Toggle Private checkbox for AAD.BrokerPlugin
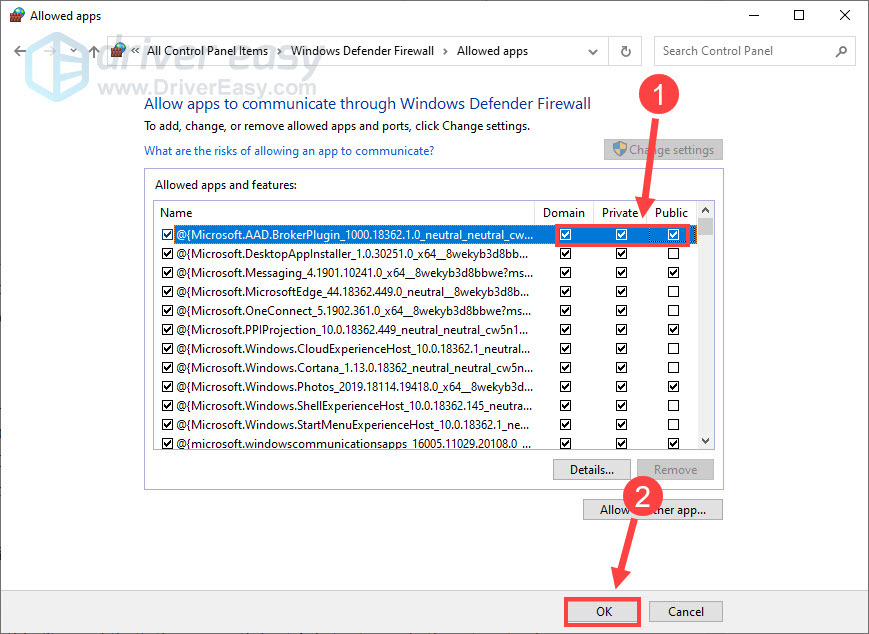 coord(621,235)
